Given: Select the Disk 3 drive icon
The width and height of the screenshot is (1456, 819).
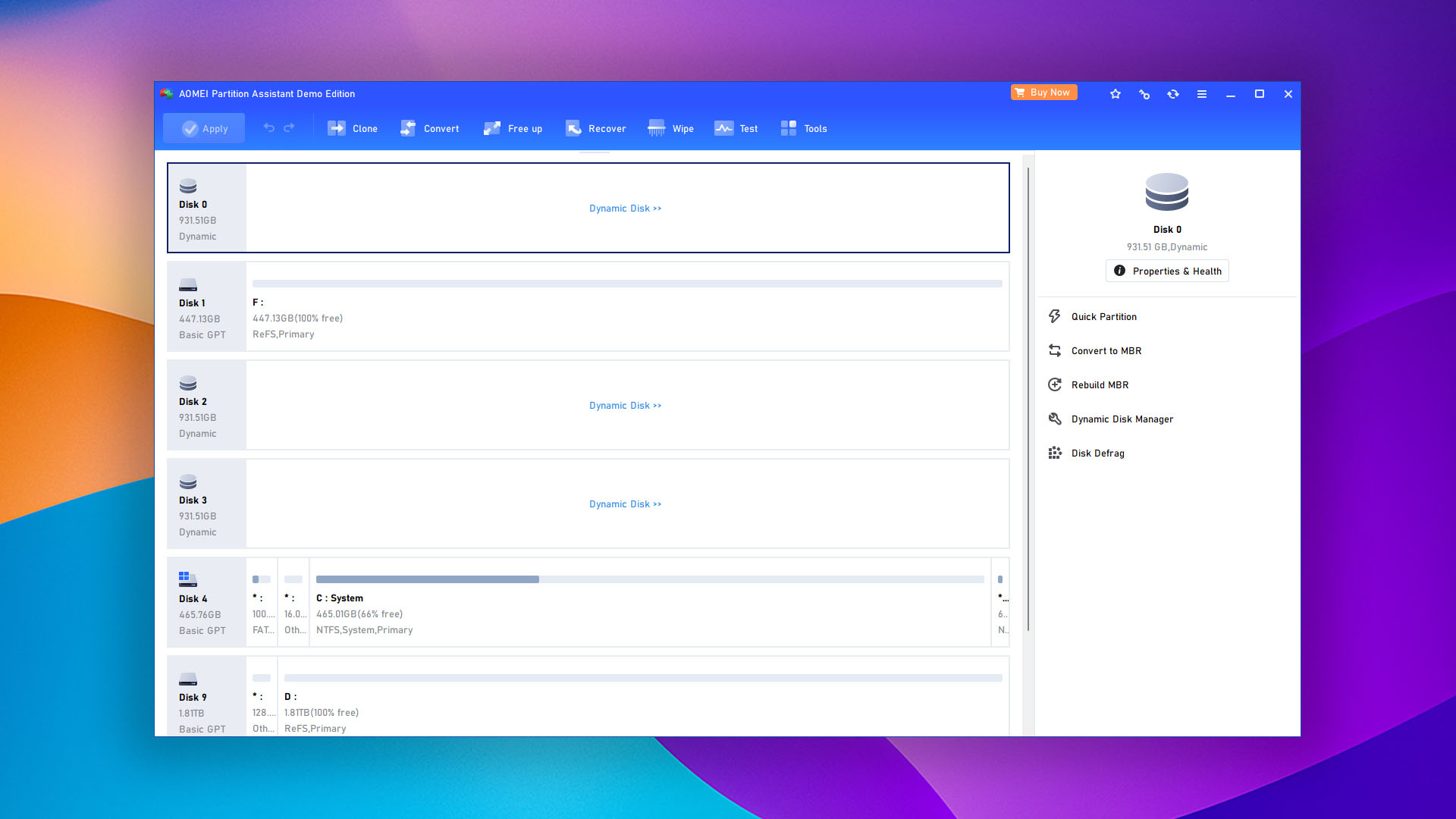Looking at the screenshot, I should pyautogui.click(x=188, y=482).
